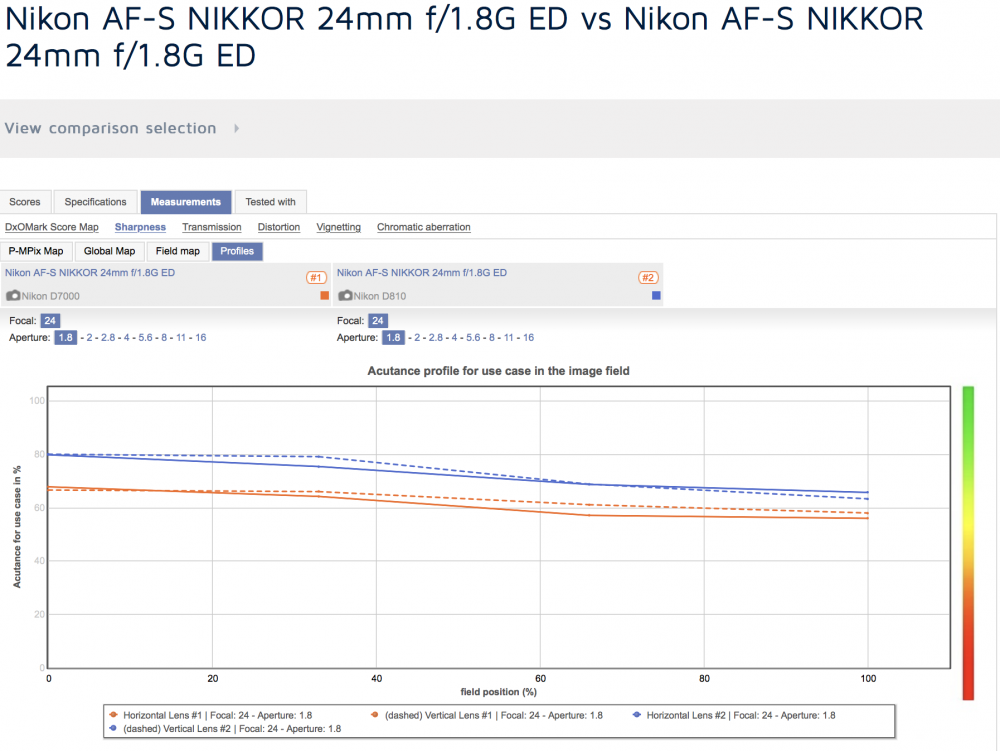Click the #2 lens badge
1000x751 pixels.
(x=648, y=277)
